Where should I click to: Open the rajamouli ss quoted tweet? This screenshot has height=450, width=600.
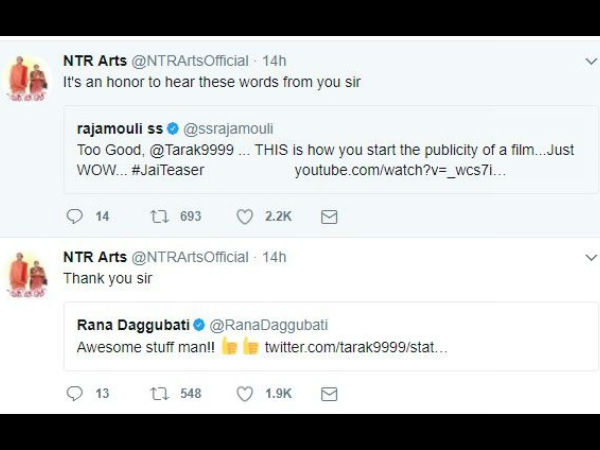click(x=330, y=150)
